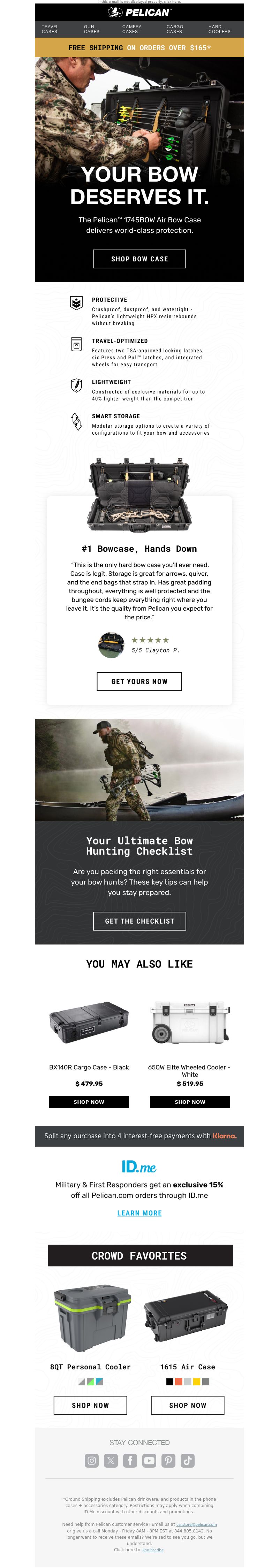This screenshot has height=1568, width=279.
Task: Click the BX140R Cargo Case product image
Action: point(89,1022)
